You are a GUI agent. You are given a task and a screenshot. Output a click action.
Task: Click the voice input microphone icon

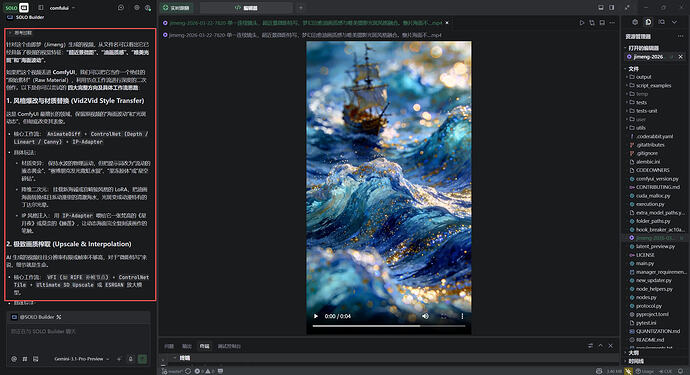point(131,359)
